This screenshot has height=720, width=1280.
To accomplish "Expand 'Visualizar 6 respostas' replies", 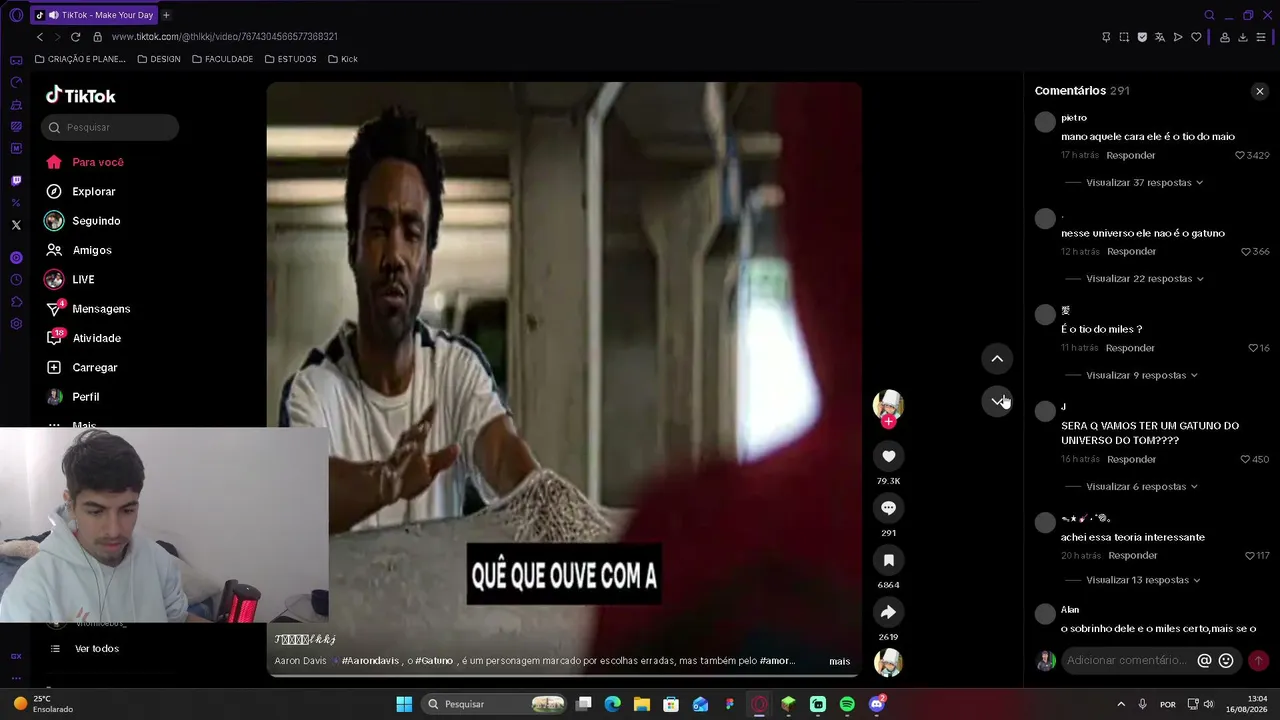I will (1142, 487).
